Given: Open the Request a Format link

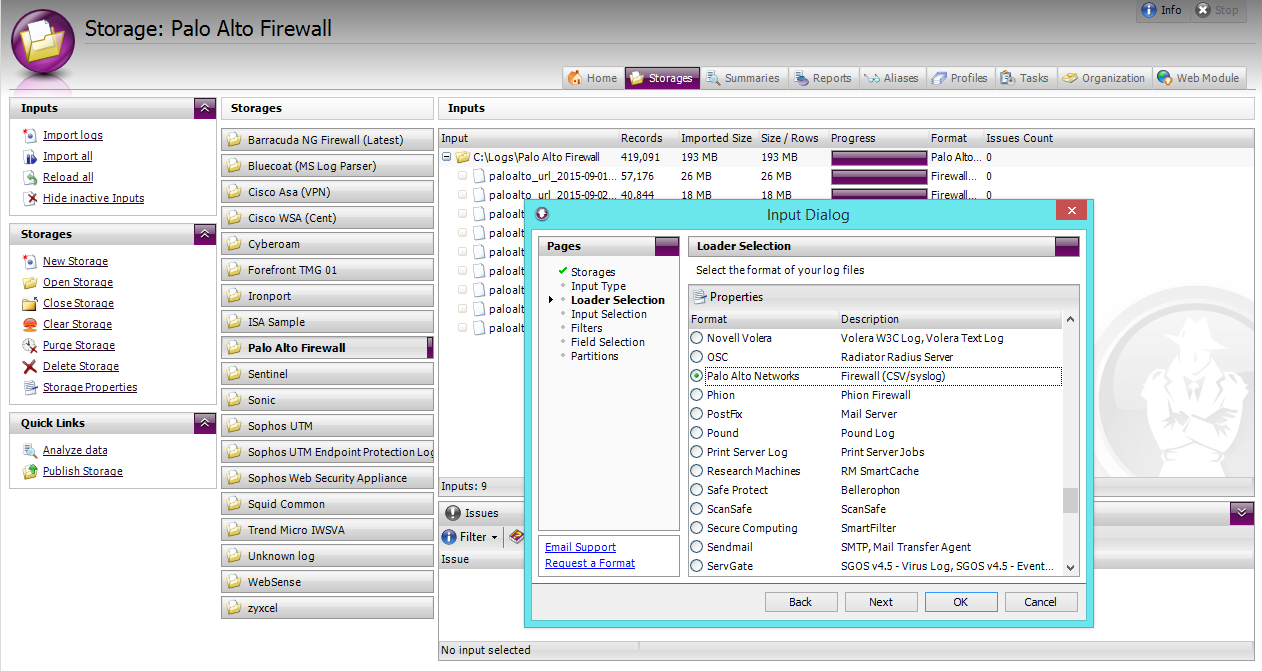Looking at the screenshot, I should [590, 563].
